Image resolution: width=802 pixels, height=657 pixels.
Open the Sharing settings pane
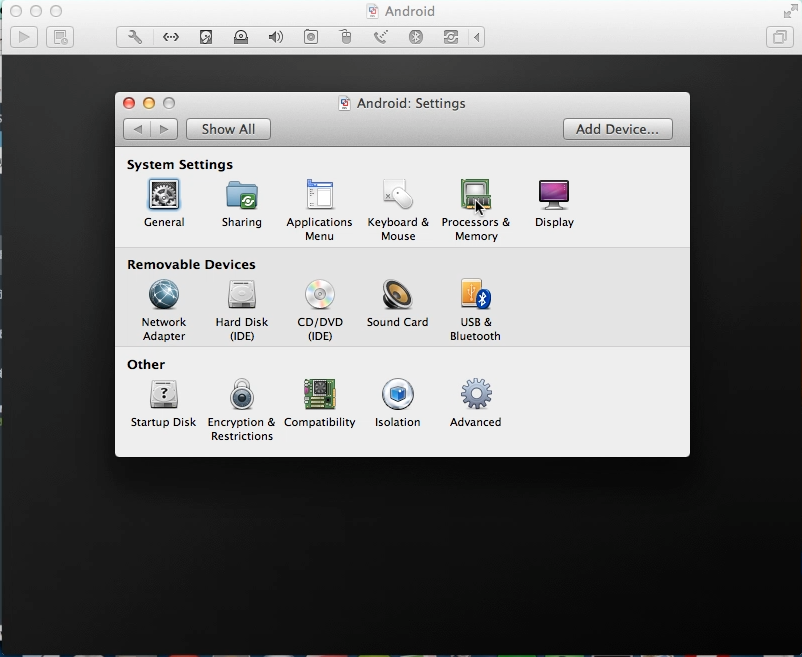[x=241, y=203]
